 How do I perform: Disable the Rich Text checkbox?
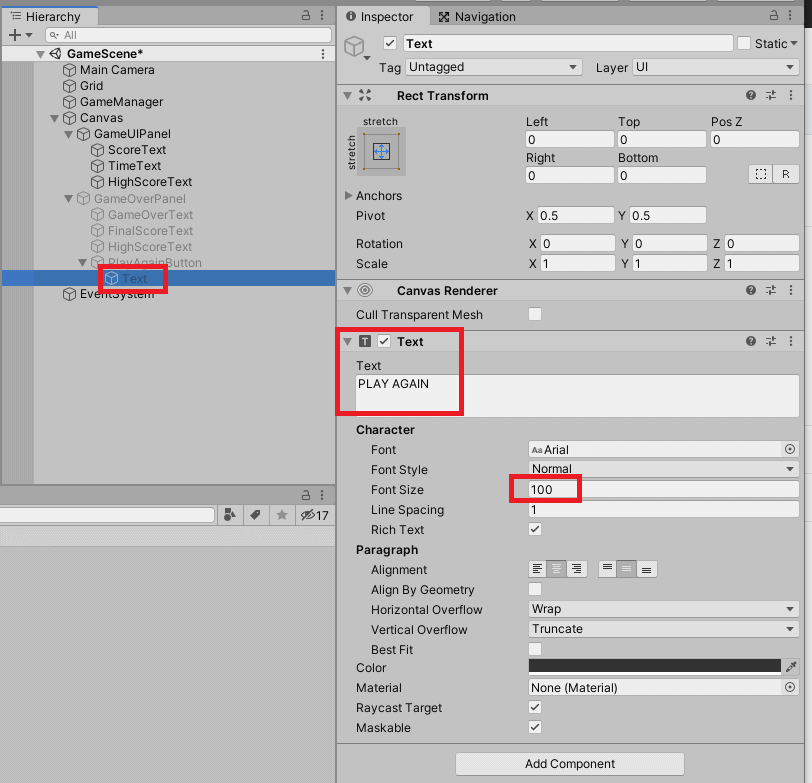[x=535, y=529]
